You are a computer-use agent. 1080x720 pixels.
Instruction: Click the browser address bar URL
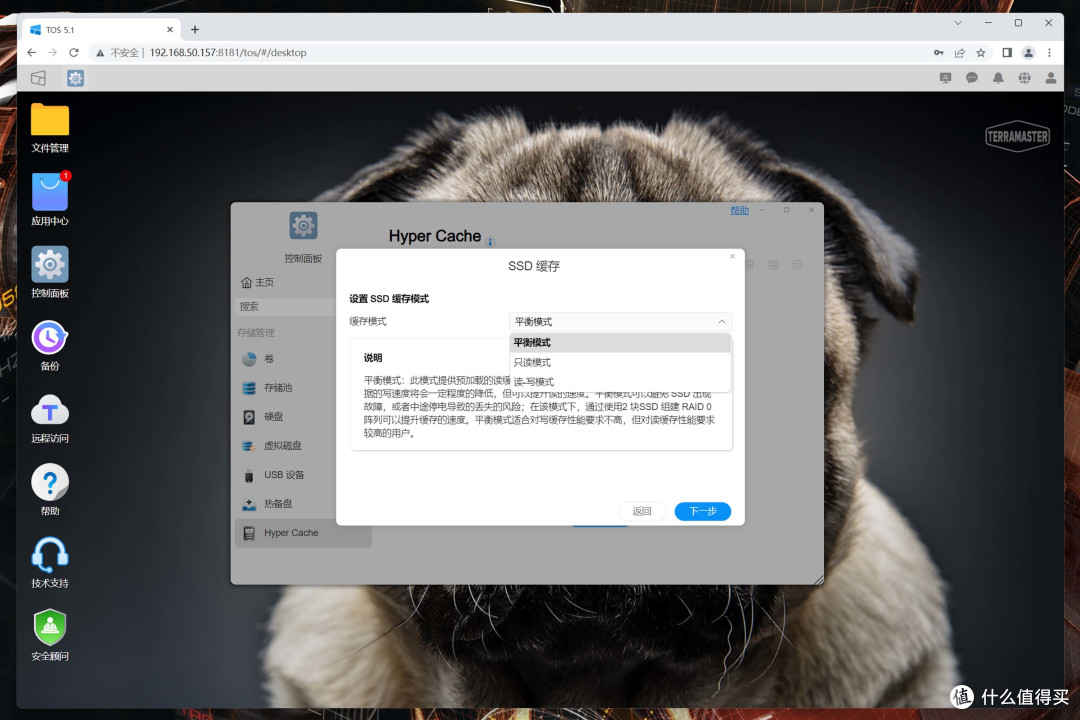[x=228, y=52]
